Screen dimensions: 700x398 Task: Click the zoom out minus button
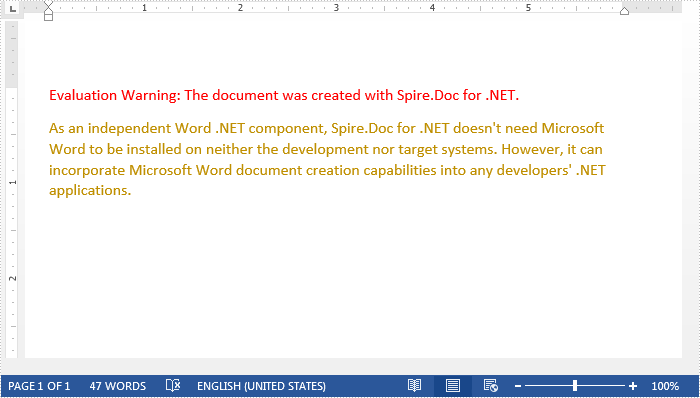(x=518, y=386)
